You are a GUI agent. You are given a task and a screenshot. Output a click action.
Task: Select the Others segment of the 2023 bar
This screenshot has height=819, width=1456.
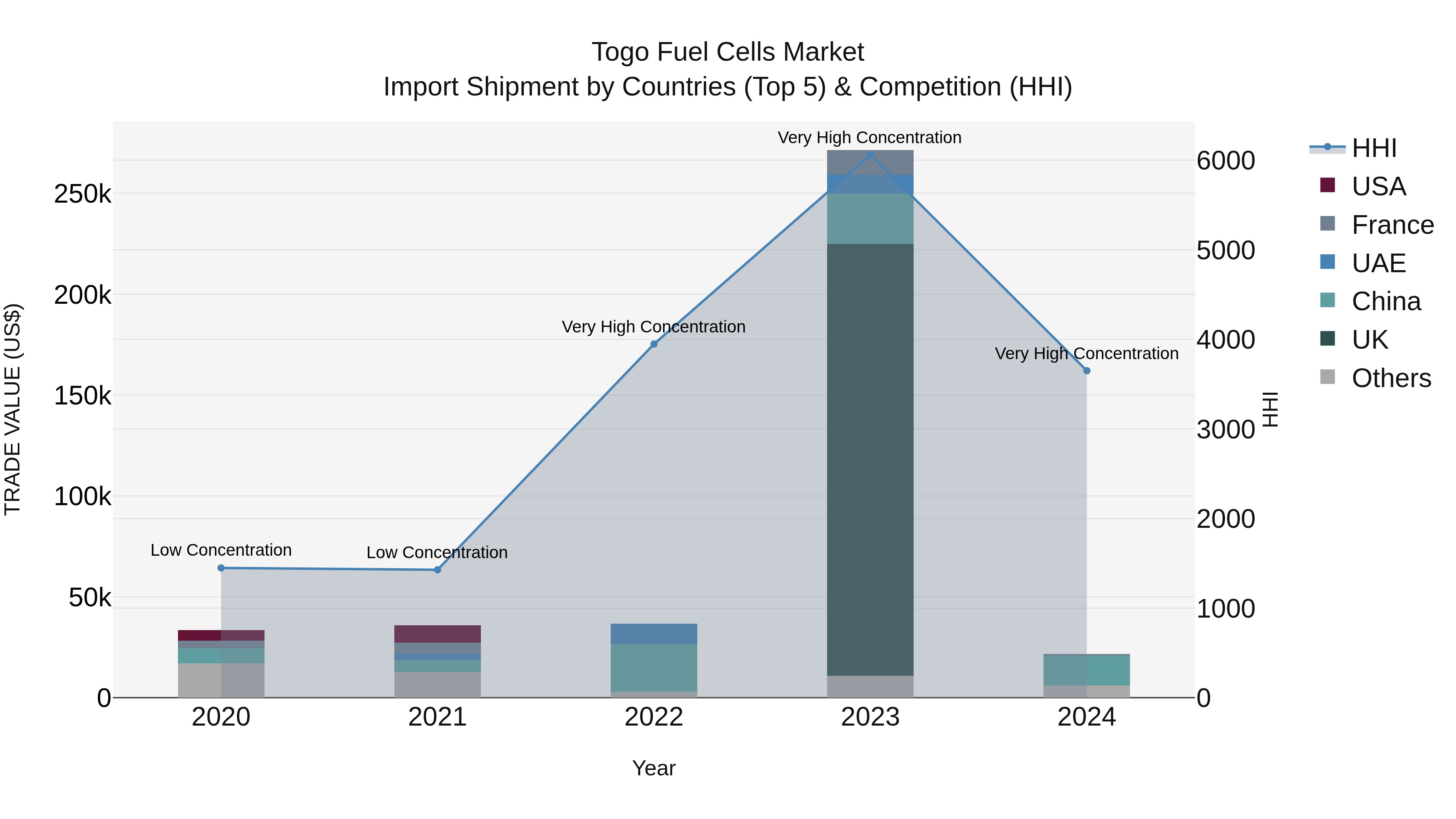click(870, 687)
